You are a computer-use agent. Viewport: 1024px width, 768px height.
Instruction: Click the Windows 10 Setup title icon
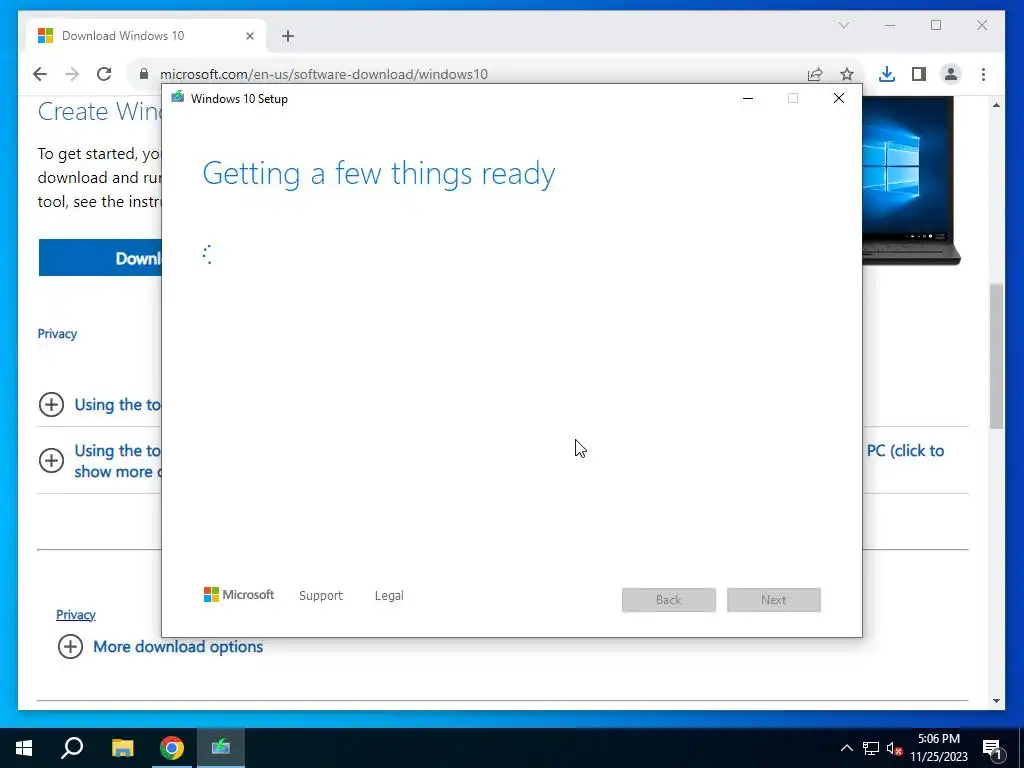tap(177, 98)
